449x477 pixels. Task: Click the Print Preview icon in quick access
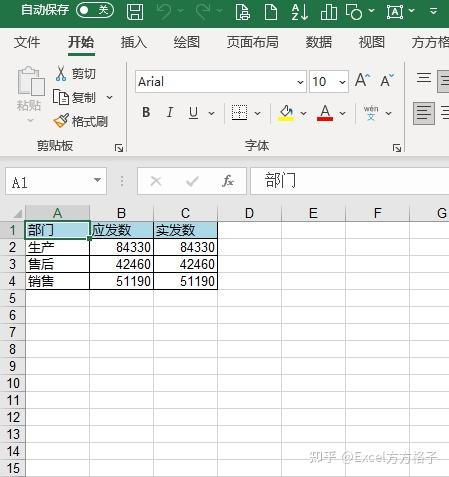242,12
